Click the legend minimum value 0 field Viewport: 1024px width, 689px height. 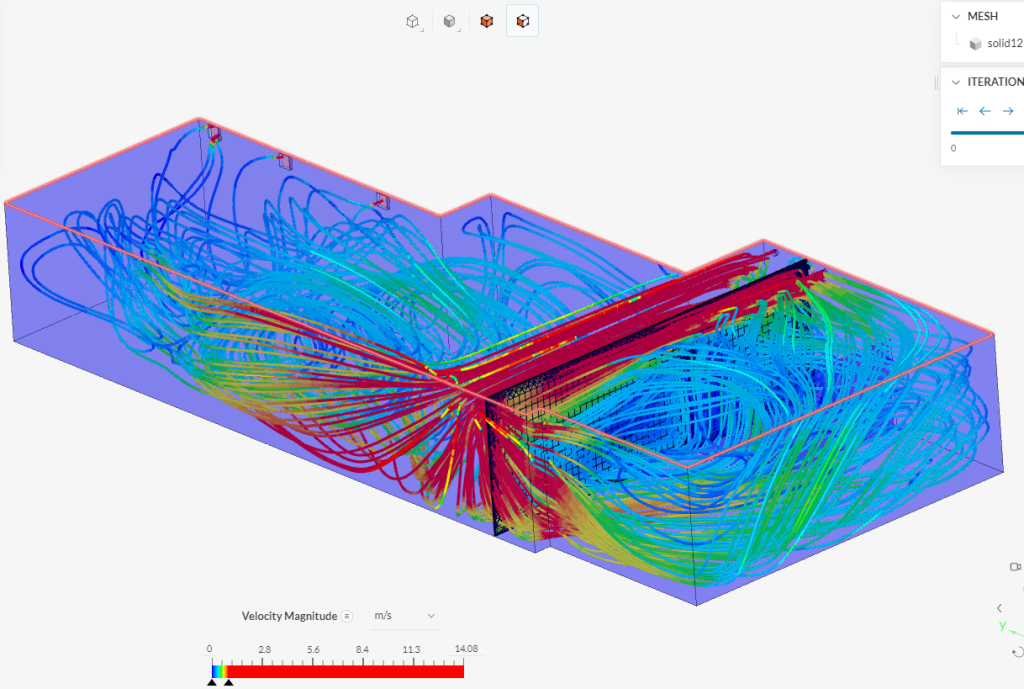(209, 649)
